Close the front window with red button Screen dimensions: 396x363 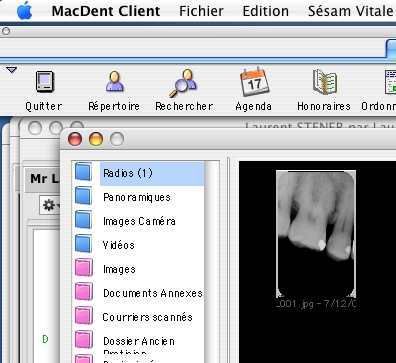tap(75, 139)
